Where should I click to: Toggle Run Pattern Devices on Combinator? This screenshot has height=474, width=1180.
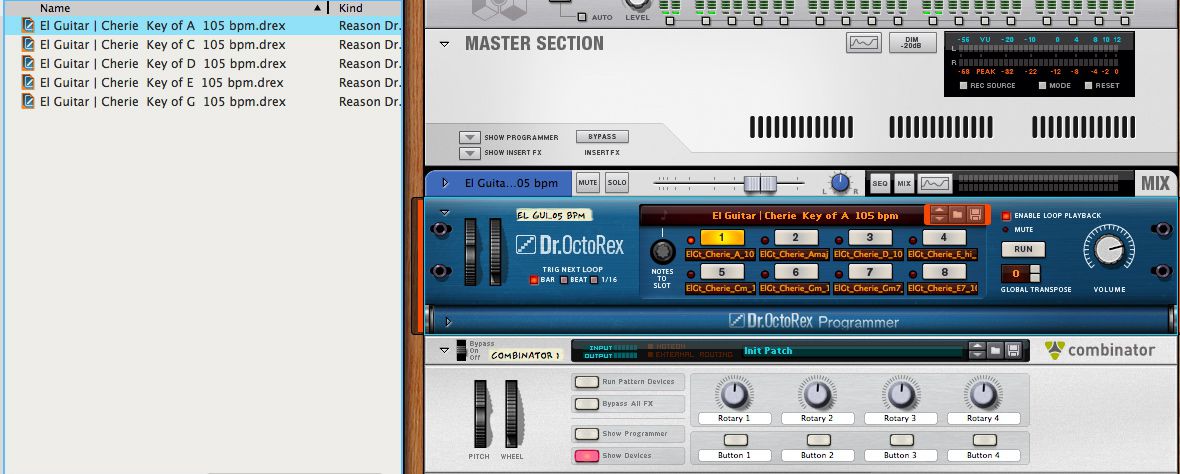[x=587, y=382]
